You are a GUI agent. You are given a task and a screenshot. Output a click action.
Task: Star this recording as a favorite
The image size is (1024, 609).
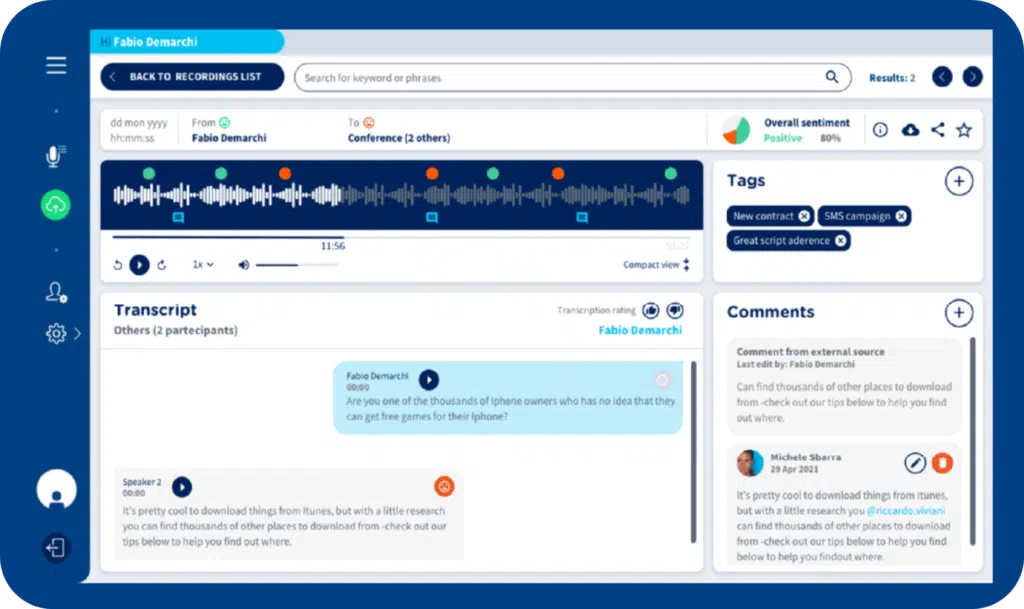(x=964, y=129)
